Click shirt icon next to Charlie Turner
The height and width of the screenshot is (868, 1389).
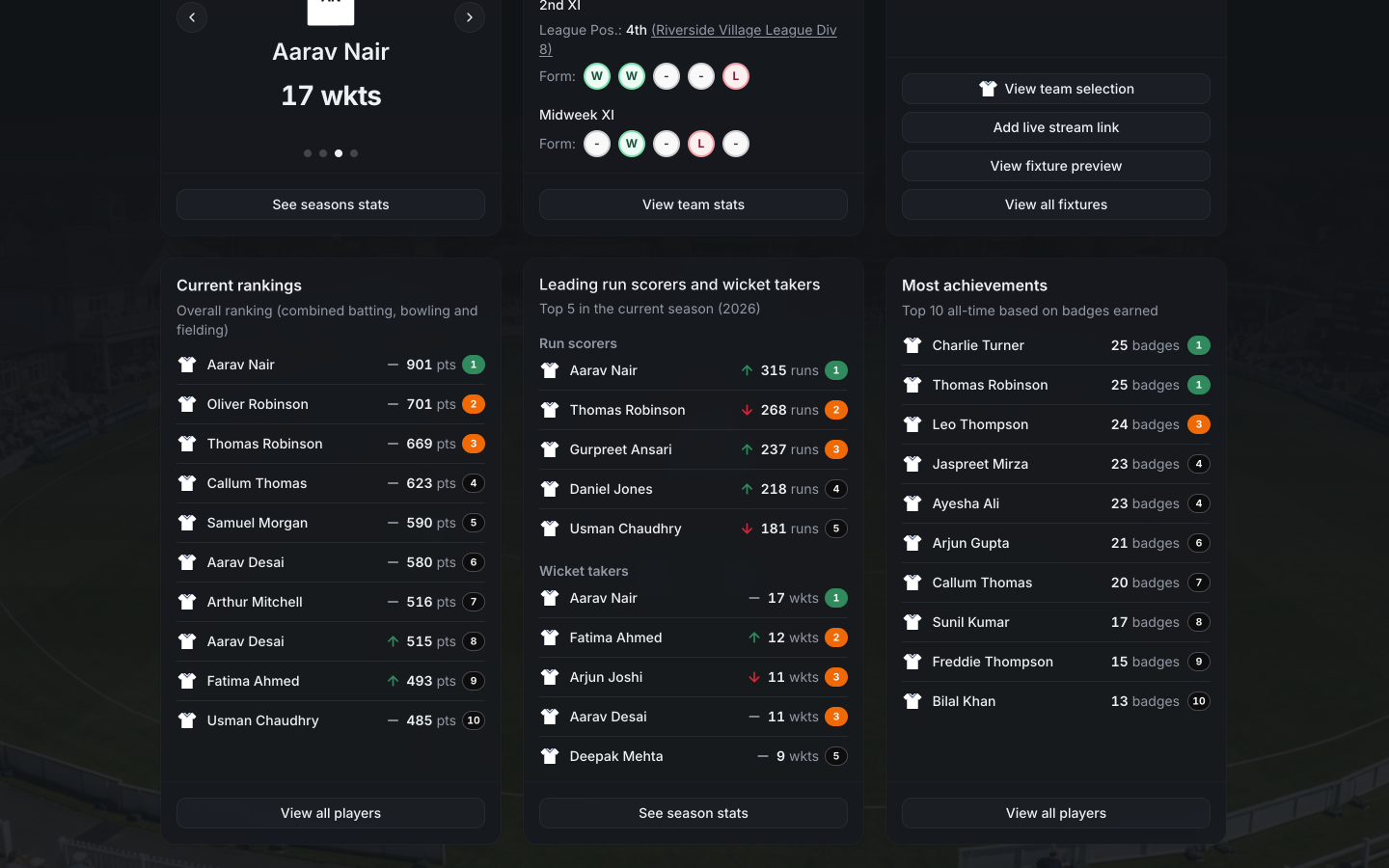pos(912,345)
